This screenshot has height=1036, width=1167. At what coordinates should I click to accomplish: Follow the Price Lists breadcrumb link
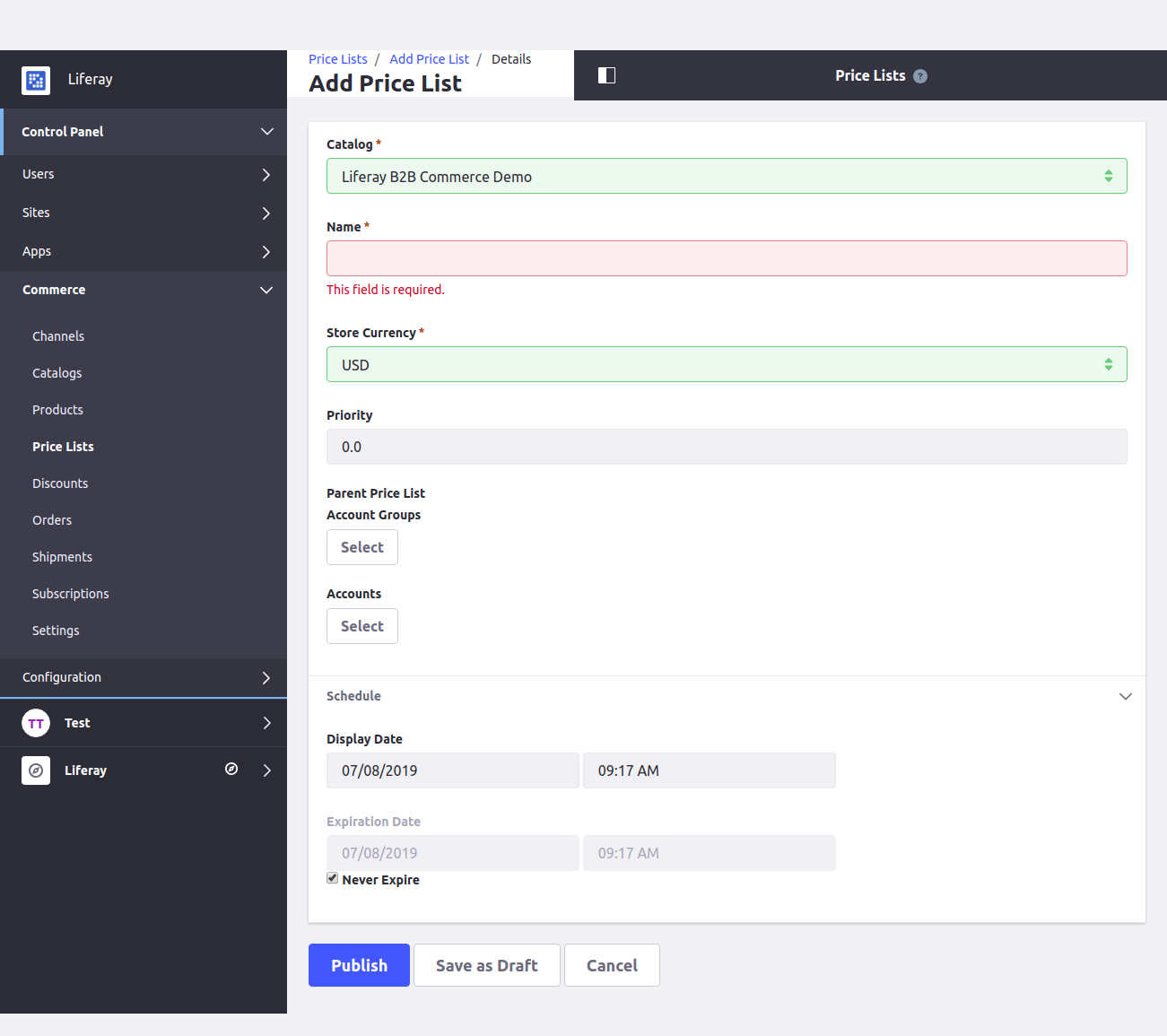point(338,59)
